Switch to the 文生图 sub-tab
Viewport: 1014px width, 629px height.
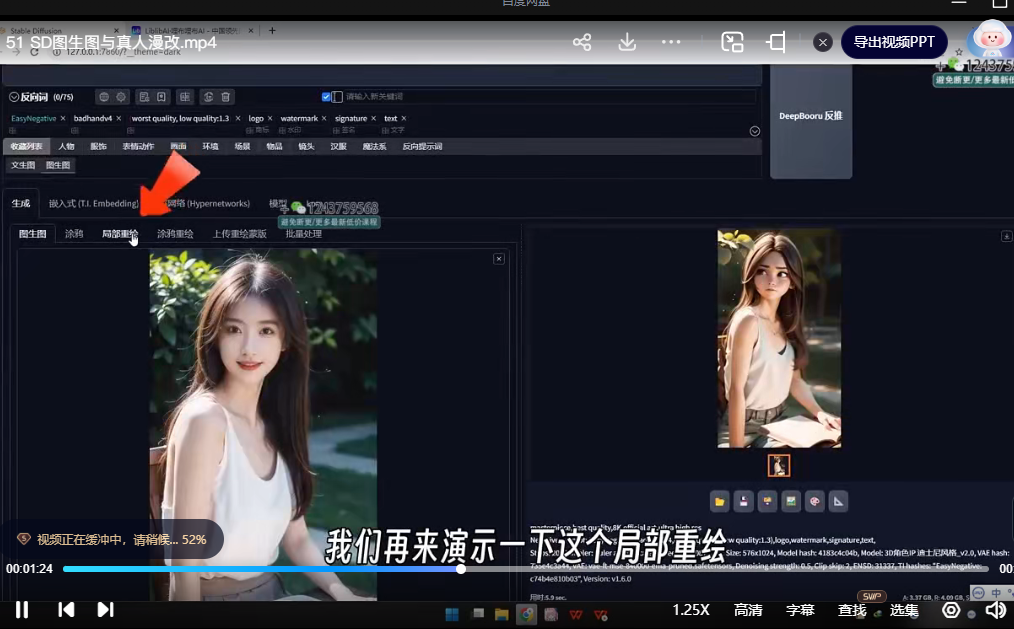coord(23,165)
